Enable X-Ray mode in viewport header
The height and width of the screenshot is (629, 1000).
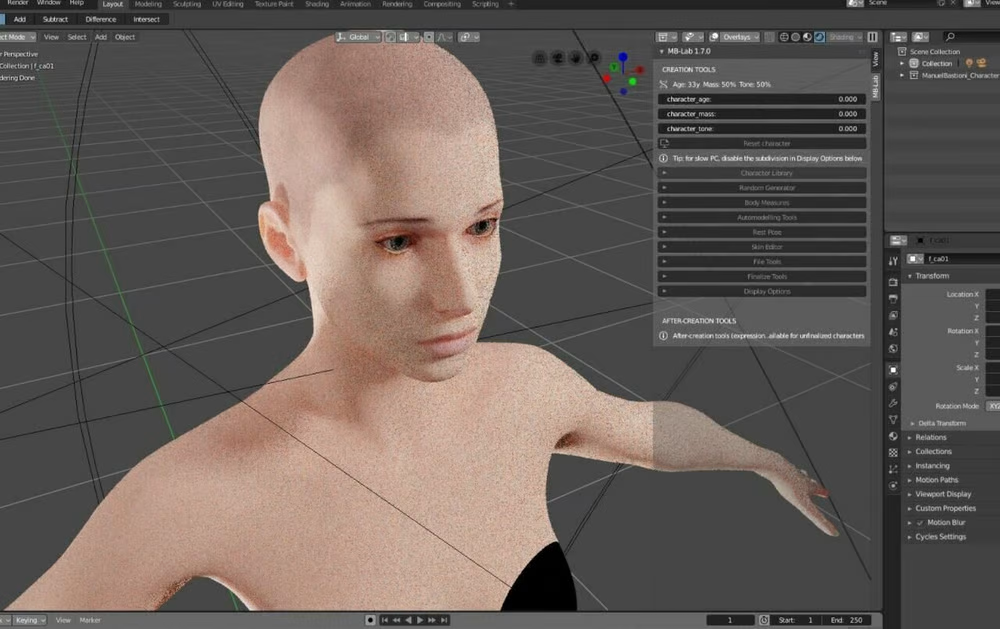(768, 37)
